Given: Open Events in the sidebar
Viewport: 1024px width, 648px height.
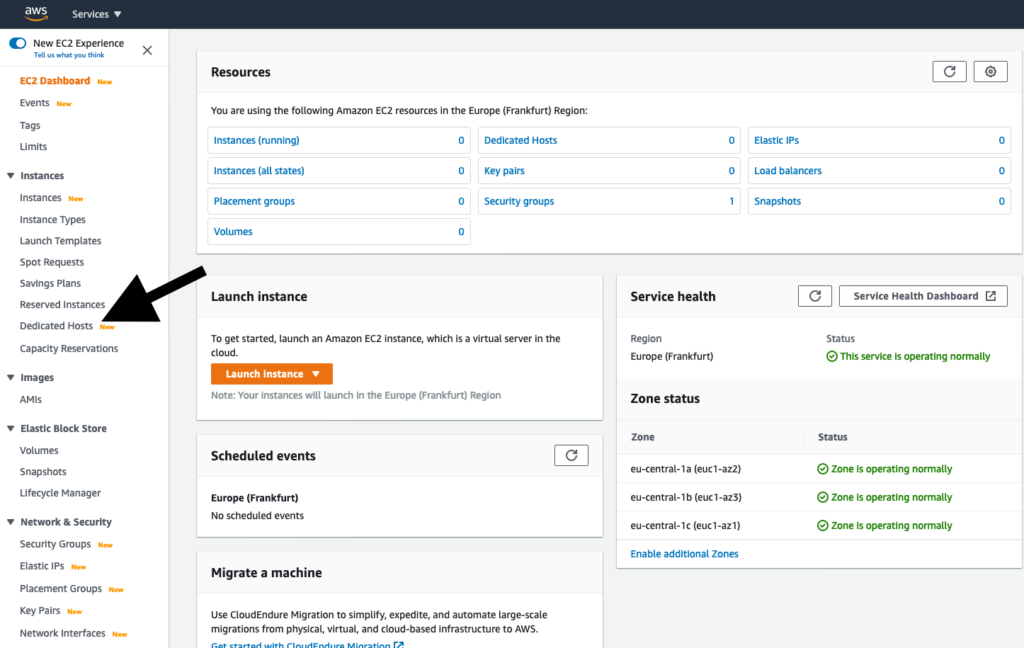Looking at the screenshot, I should point(35,103).
